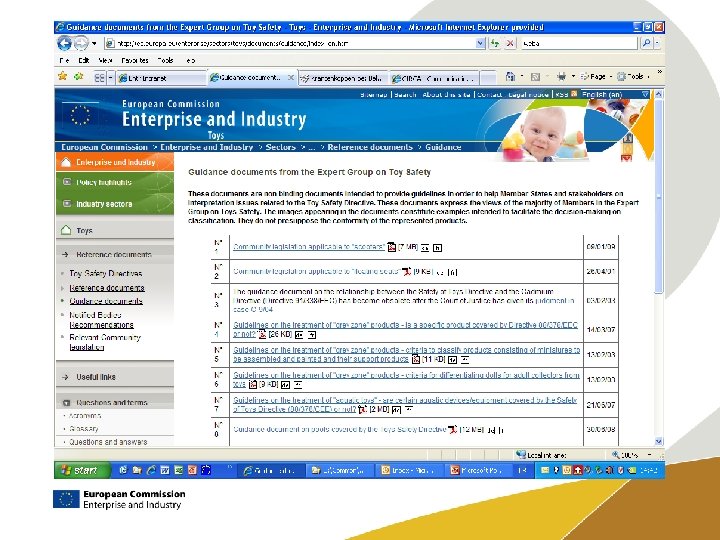Image resolution: width=720 pixels, height=540 pixels.
Task: Open the Tools menu in menu bar
Action: point(165,60)
